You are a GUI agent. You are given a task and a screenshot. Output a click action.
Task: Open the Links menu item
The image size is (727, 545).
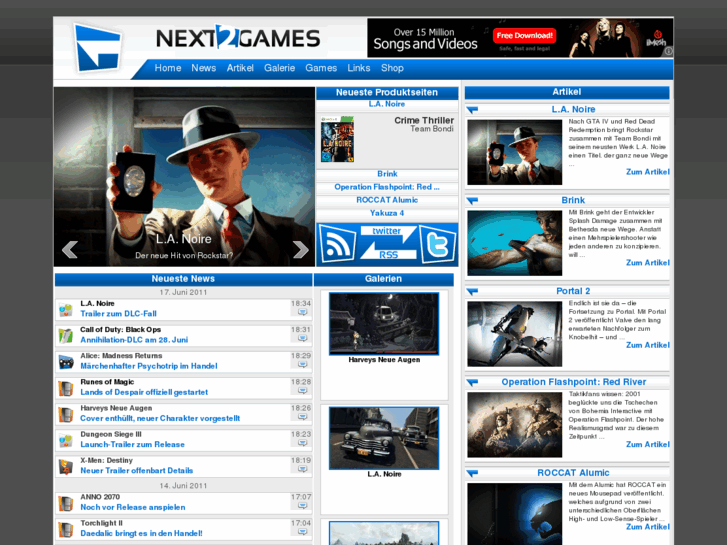pos(359,68)
